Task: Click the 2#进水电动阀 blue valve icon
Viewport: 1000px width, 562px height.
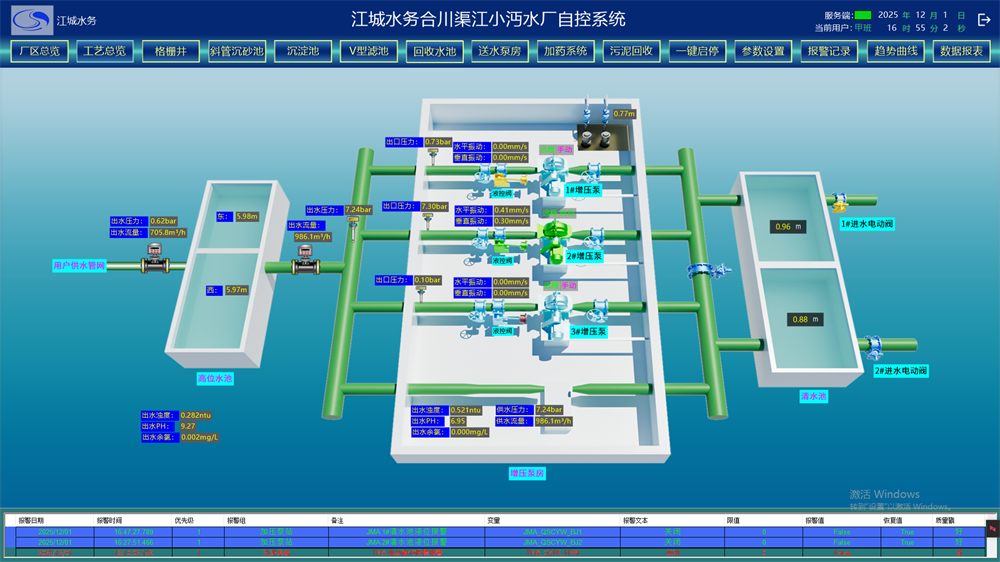Action: [x=872, y=348]
